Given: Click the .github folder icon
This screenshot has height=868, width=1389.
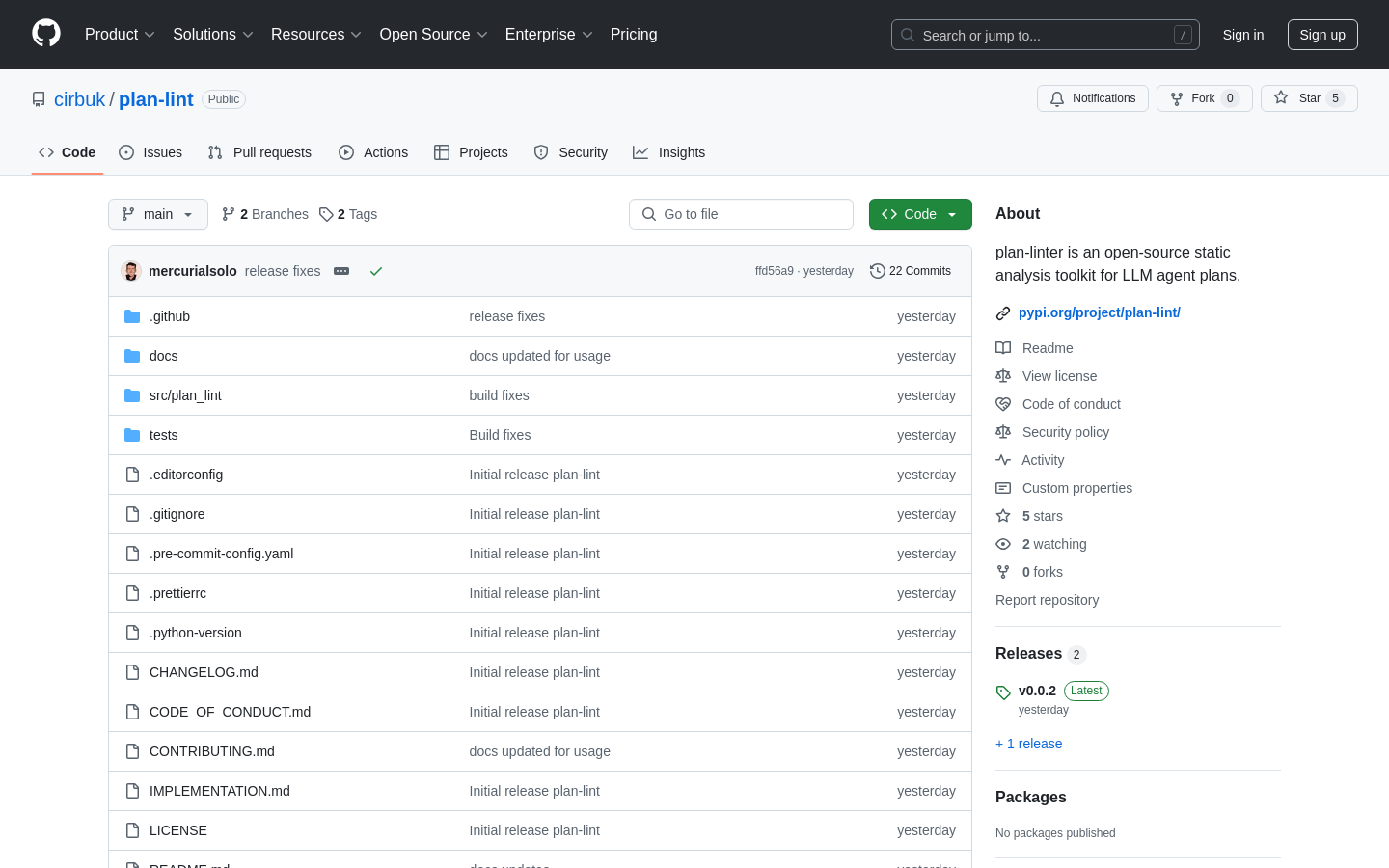Looking at the screenshot, I should 132,316.
